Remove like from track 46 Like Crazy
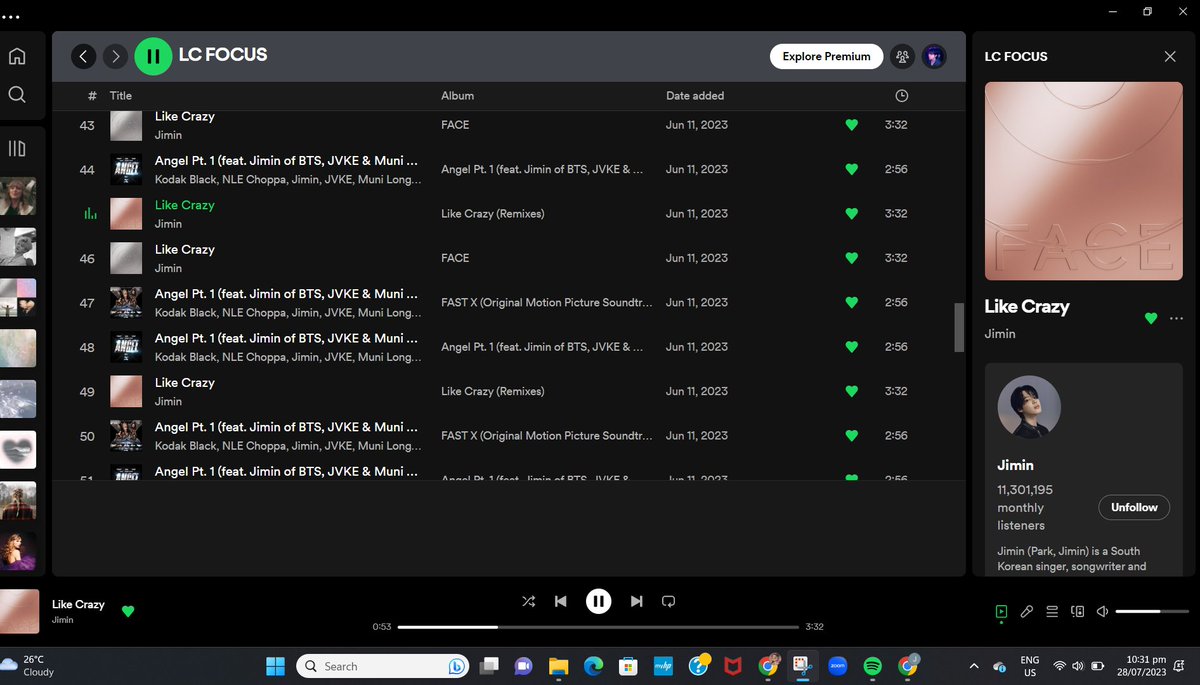 click(x=852, y=258)
